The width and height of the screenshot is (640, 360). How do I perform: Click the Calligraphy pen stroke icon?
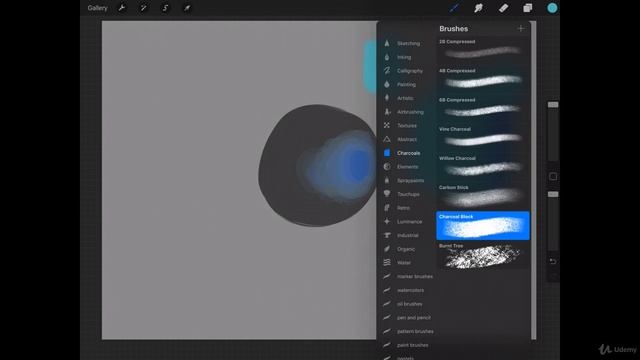387,71
